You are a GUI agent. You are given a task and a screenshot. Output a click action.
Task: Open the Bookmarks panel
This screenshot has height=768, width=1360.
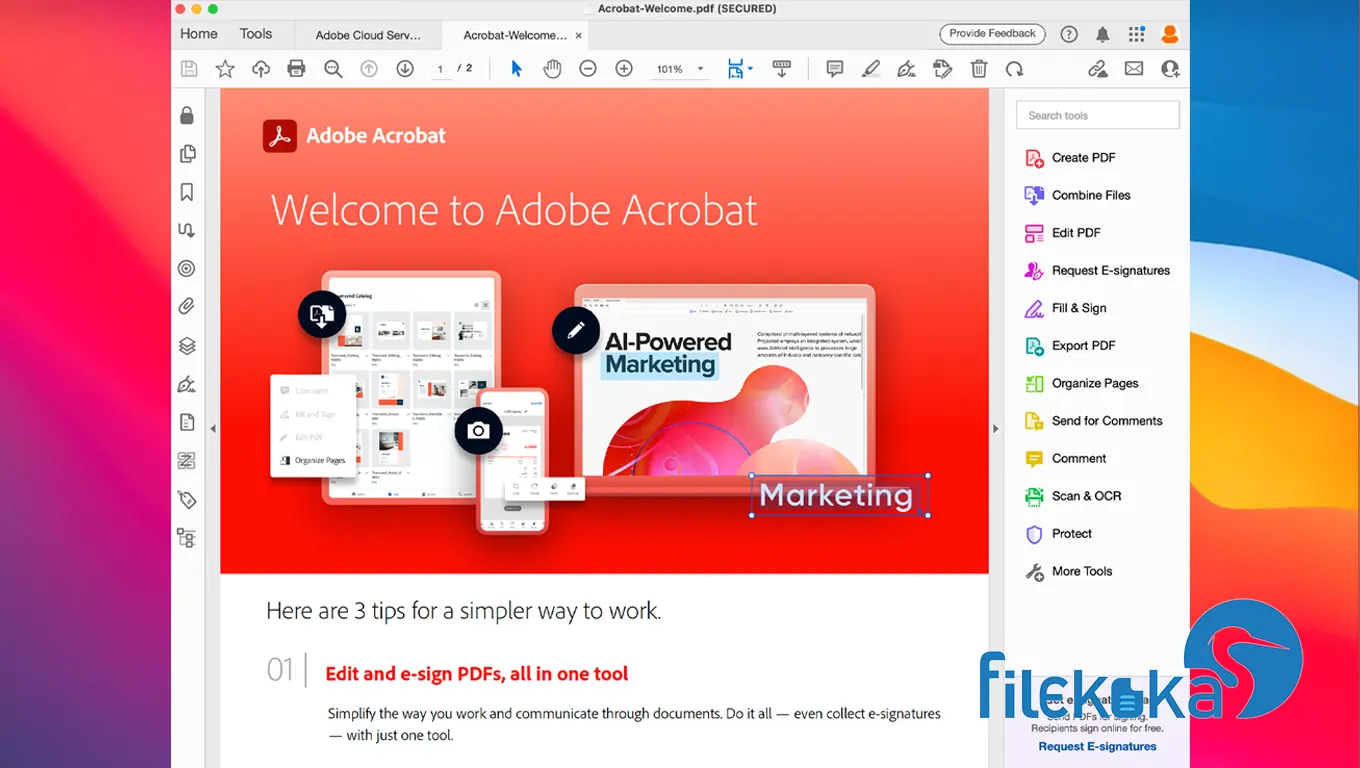187,192
